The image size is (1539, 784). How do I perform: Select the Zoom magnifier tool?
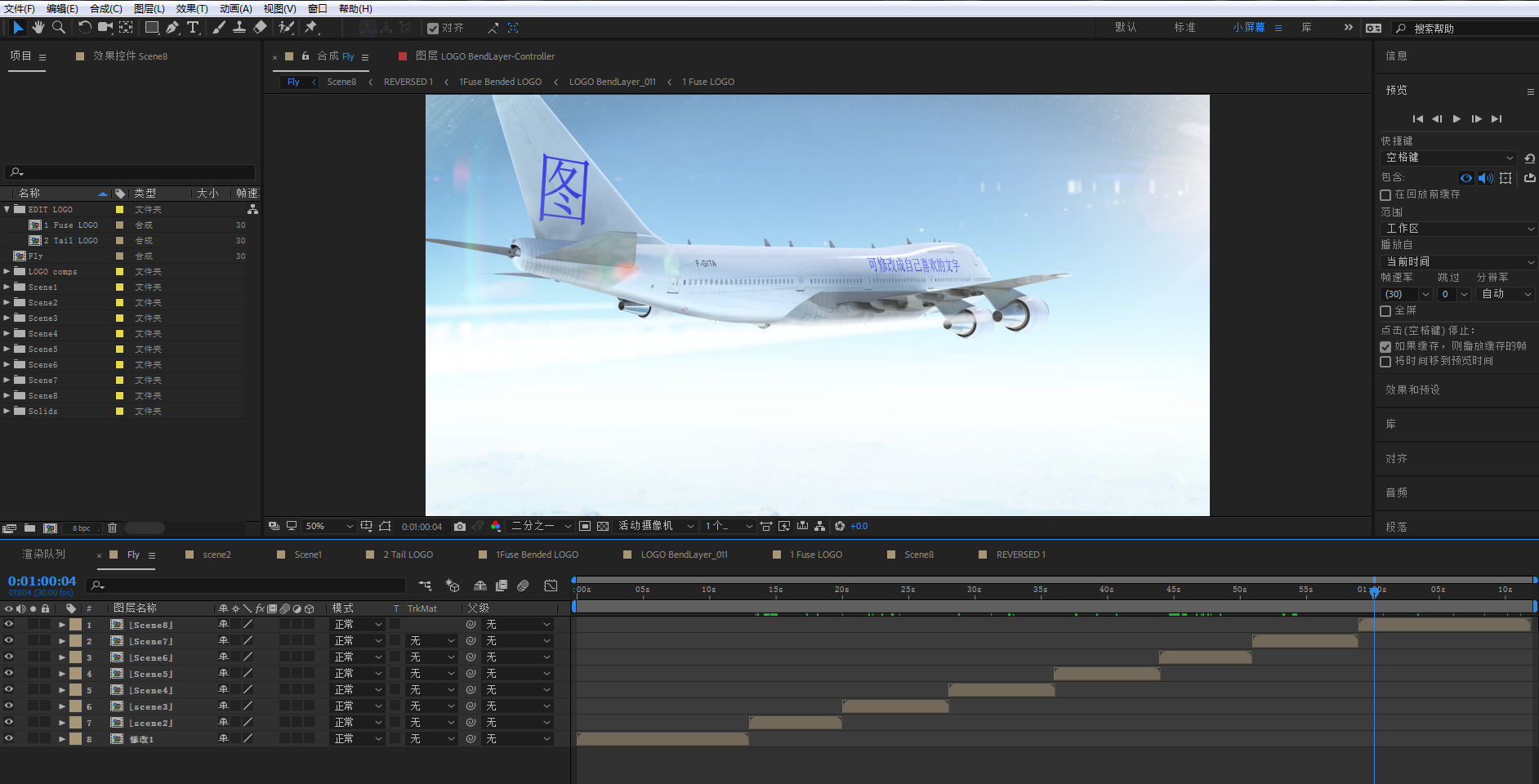coord(59,28)
